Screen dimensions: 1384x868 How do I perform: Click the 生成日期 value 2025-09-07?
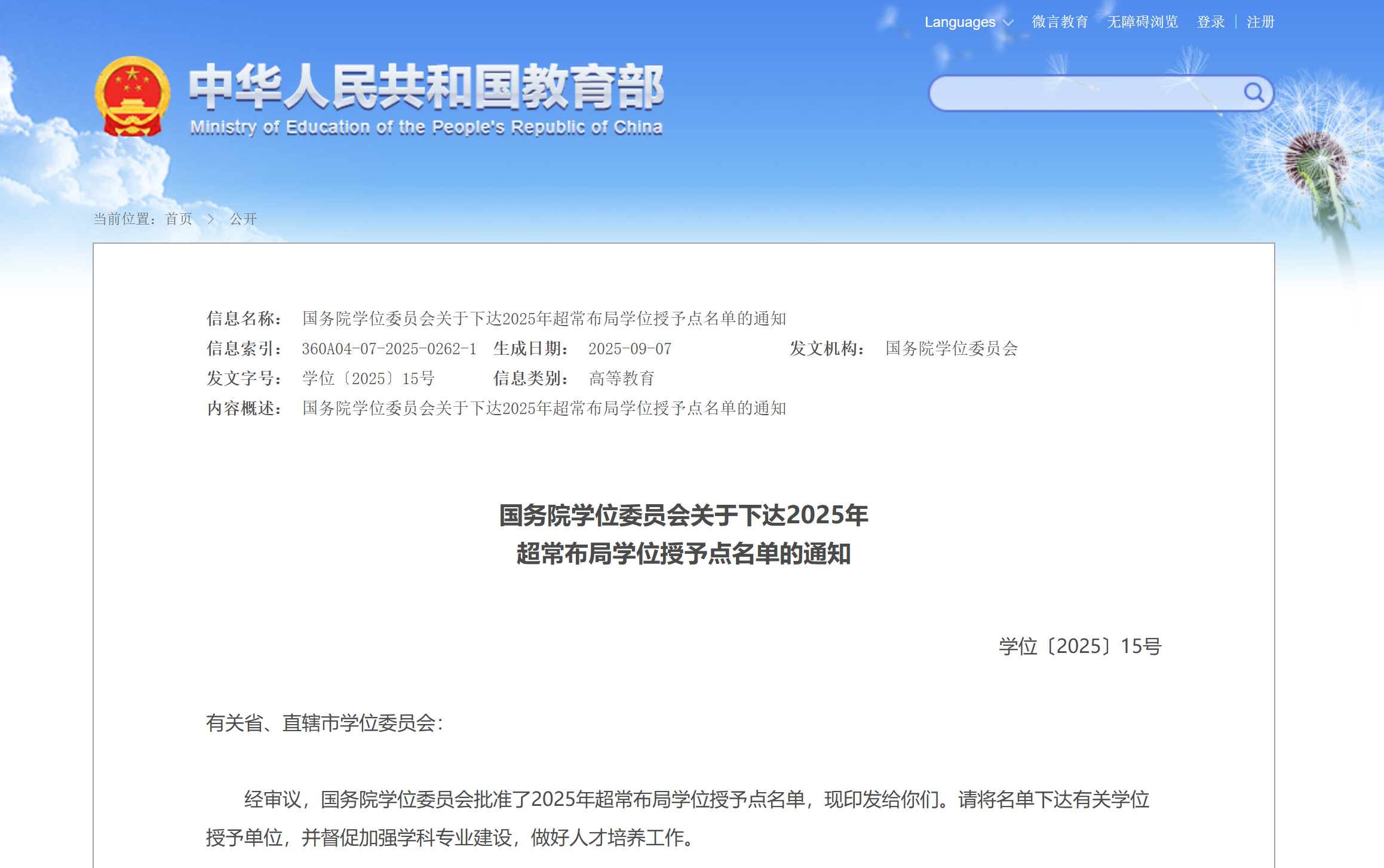pos(630,348)
